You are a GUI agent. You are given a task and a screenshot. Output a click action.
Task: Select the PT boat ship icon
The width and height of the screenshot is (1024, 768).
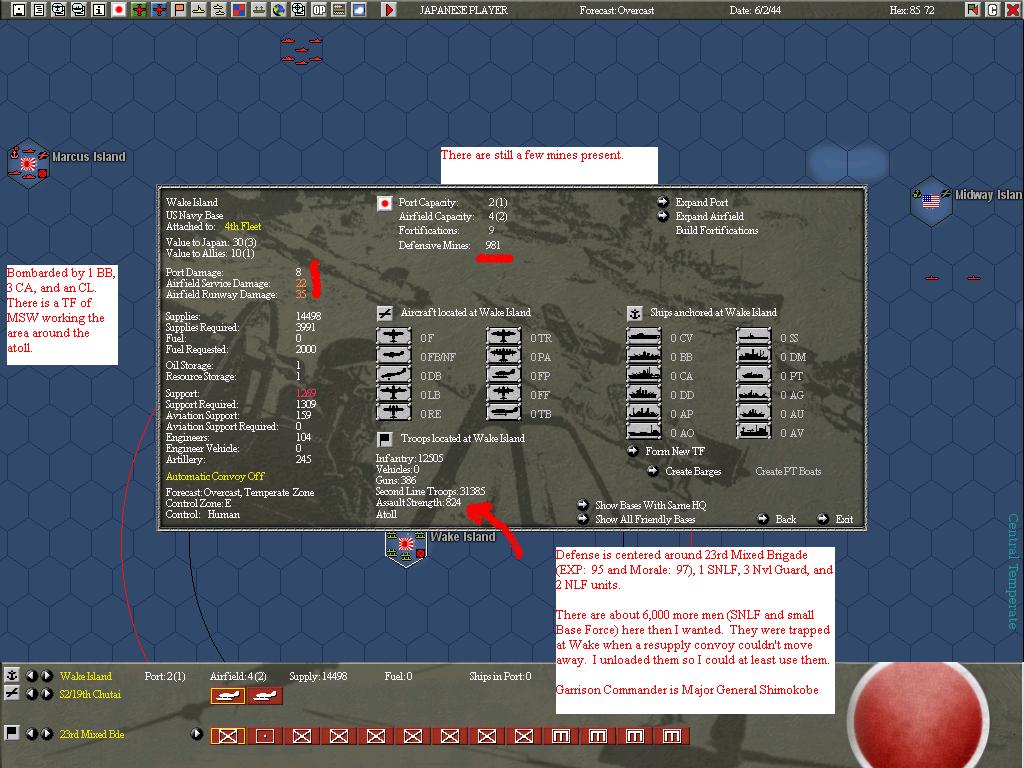(754, 375)
